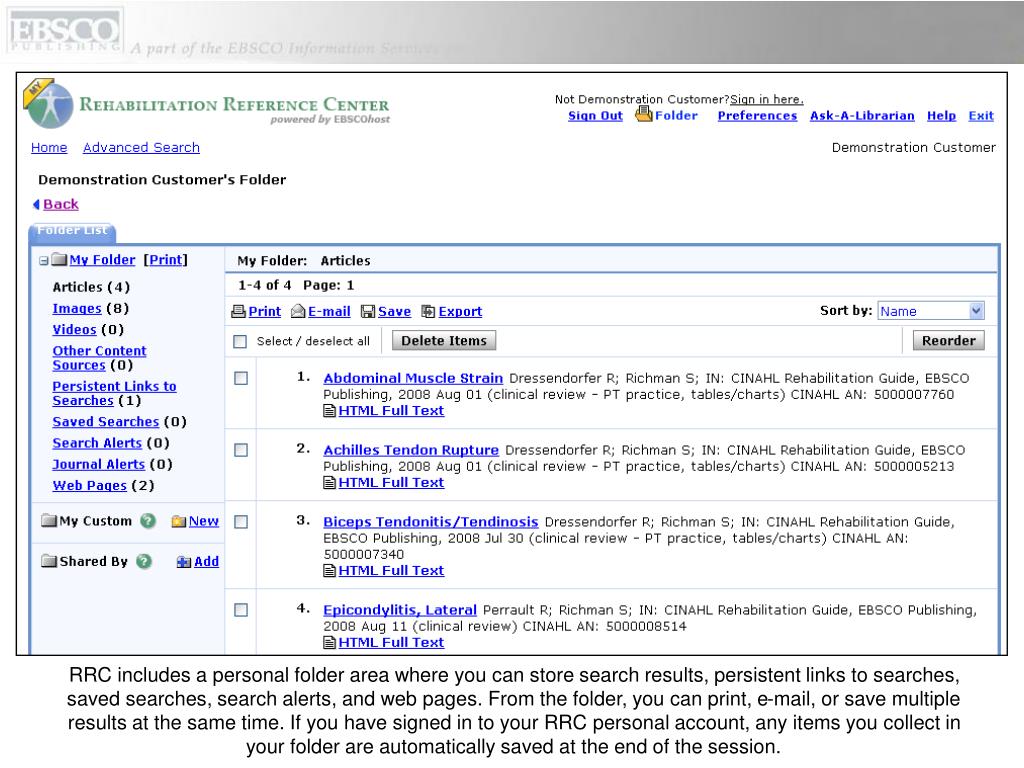Click the printer icon next to Print
Viewport: 1024px width, 768px height.
[x=238, y=312]
